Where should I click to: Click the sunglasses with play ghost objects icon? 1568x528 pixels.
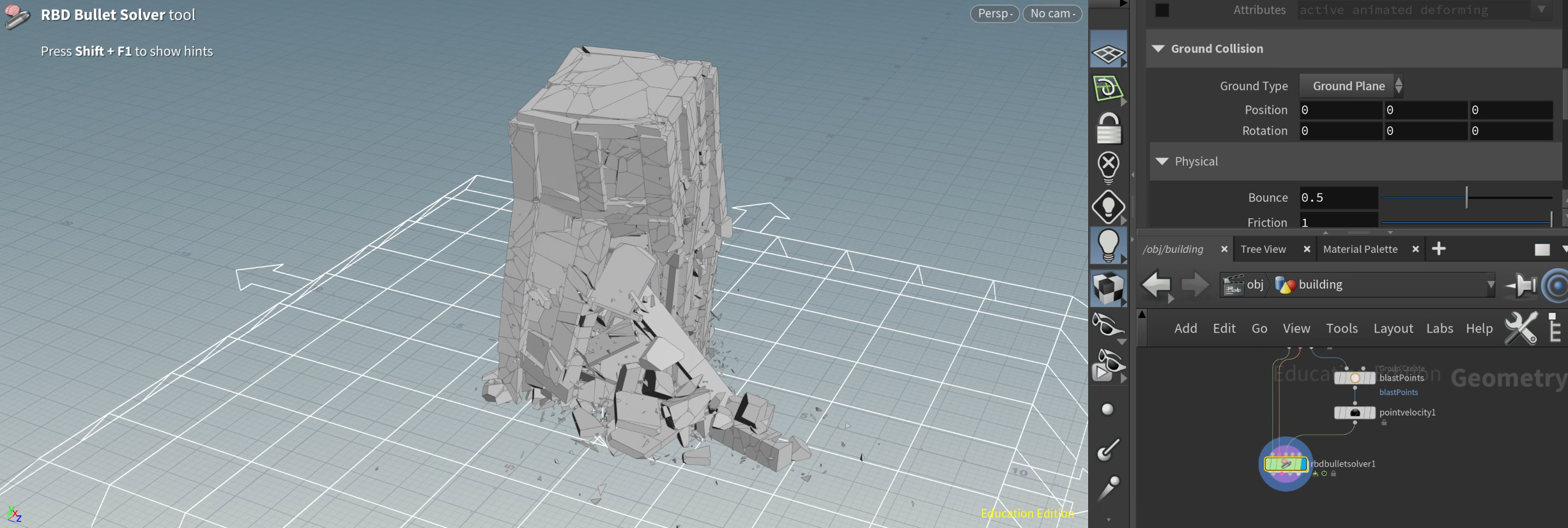[x=1108, y=365]
